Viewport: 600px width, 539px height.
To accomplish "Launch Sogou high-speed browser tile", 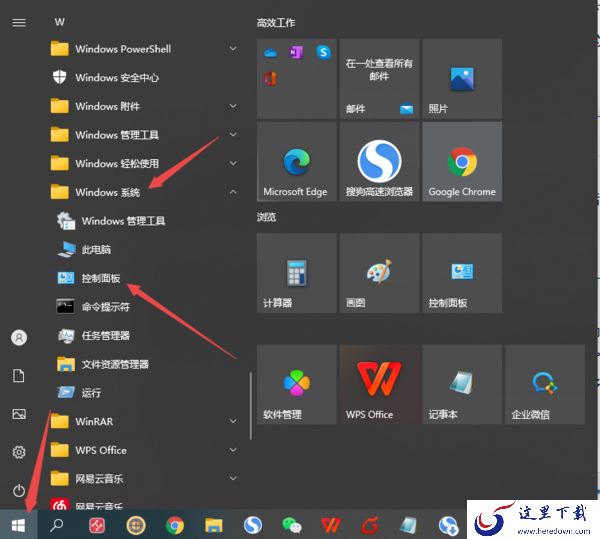I will (x=379, y=162).
